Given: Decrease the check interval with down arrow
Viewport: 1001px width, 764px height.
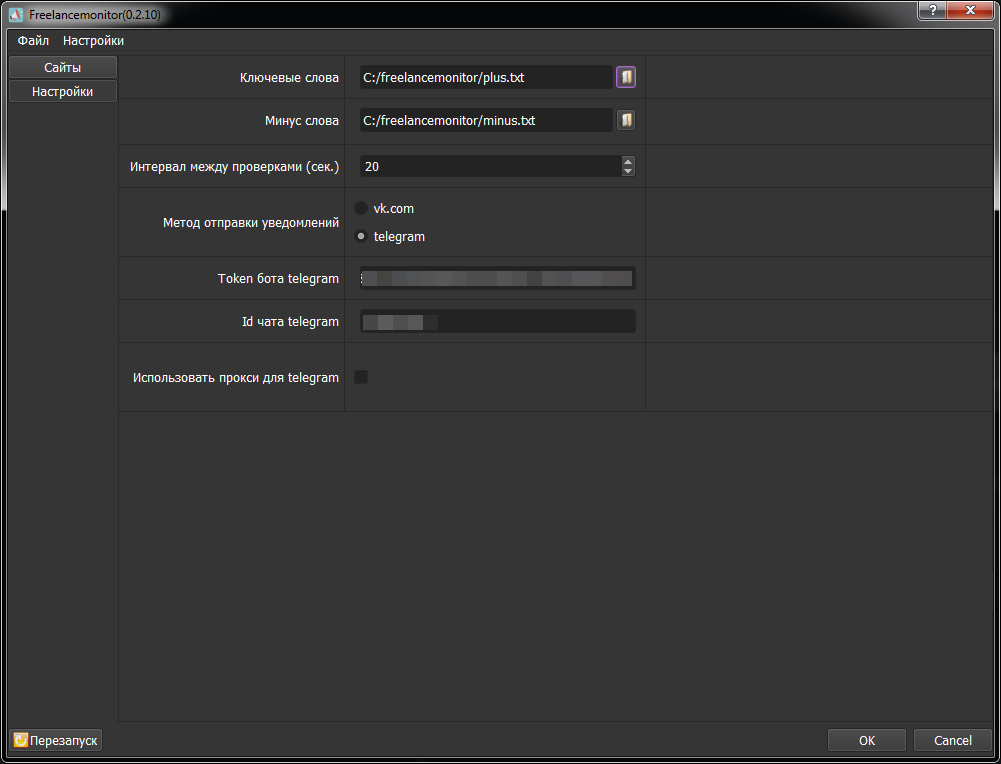Looking at the screenshot, I should click(628, 171).
